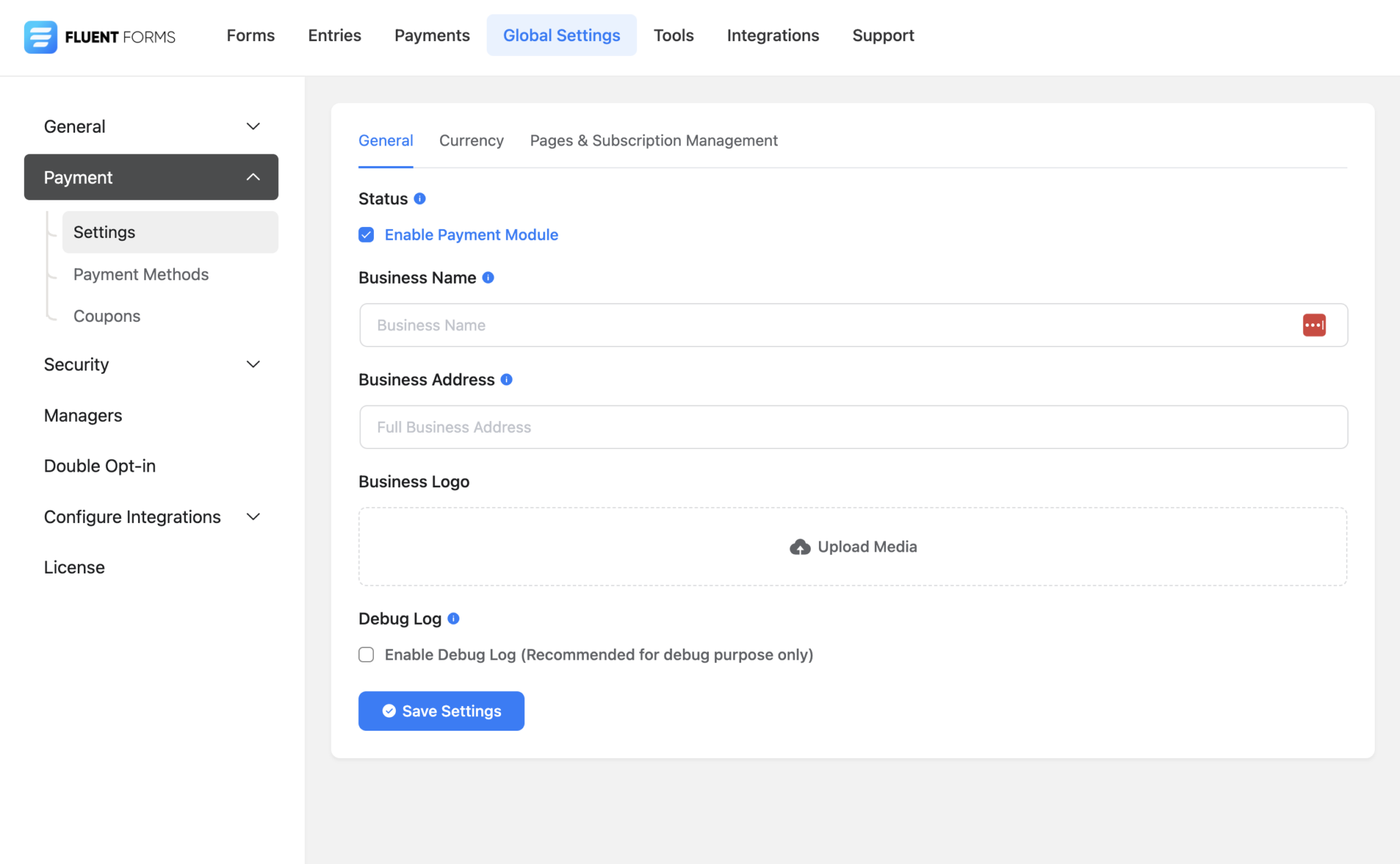Collapse the Payment sidebar section chevron
This screenshot has height=864, width=1400.
(x=253, y=177)
